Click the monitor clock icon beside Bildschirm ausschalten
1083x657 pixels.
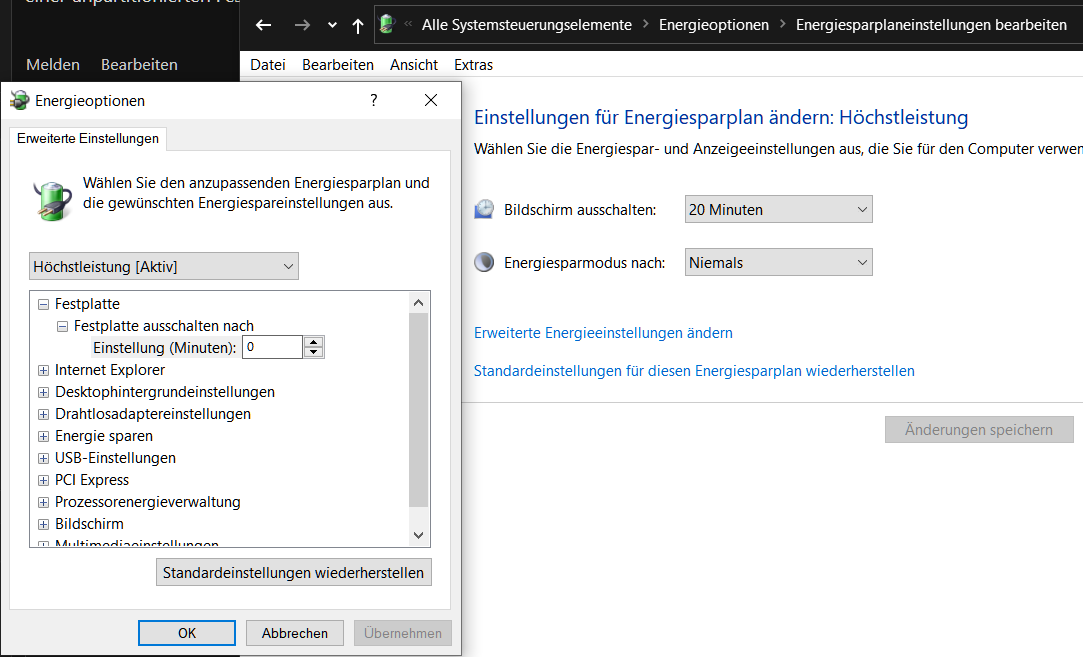pos(484,209)
